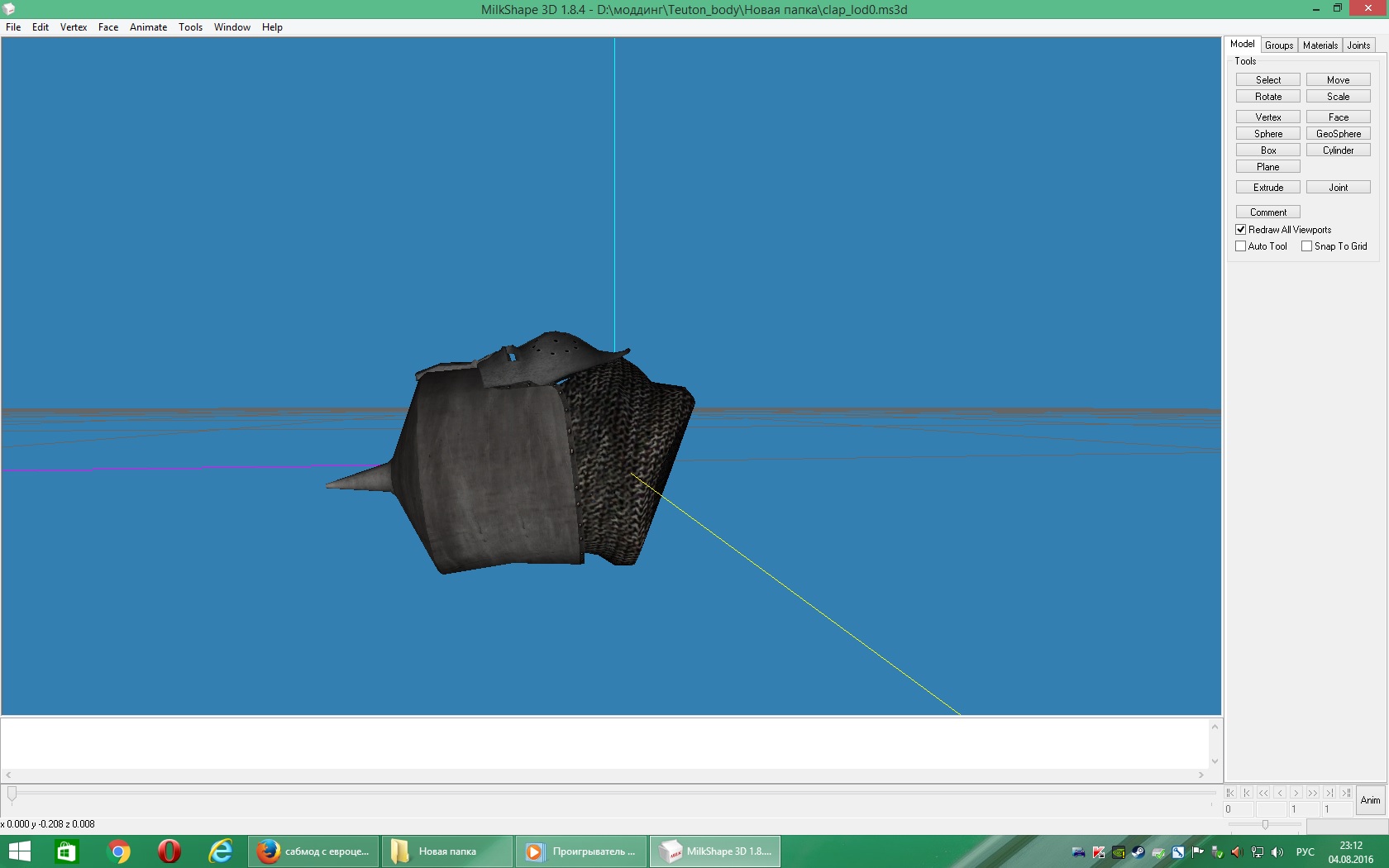Switch to the Joints tab
The width and height of the screenshot is (1389, 868).
(1358, 45)
